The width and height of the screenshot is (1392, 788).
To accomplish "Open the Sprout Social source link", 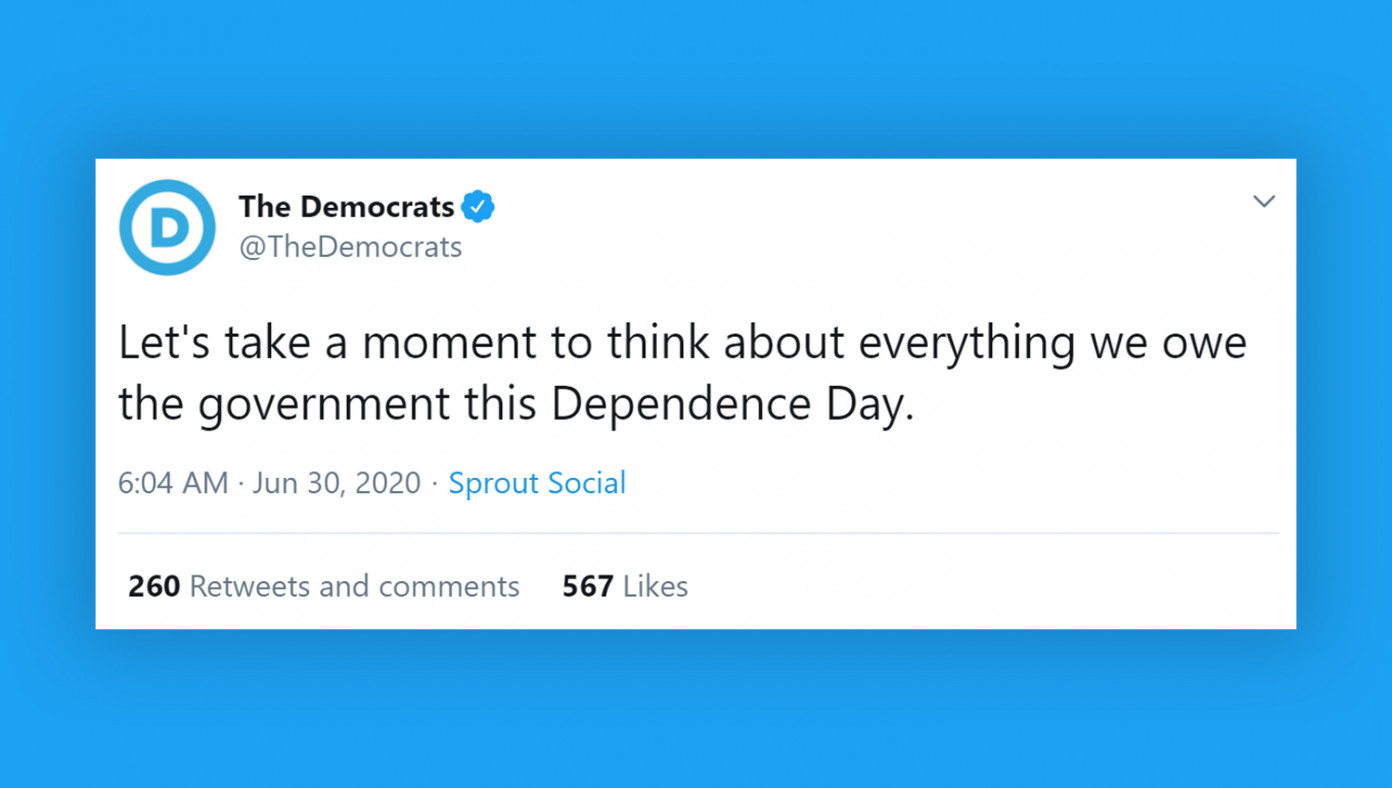I will 537,483.
